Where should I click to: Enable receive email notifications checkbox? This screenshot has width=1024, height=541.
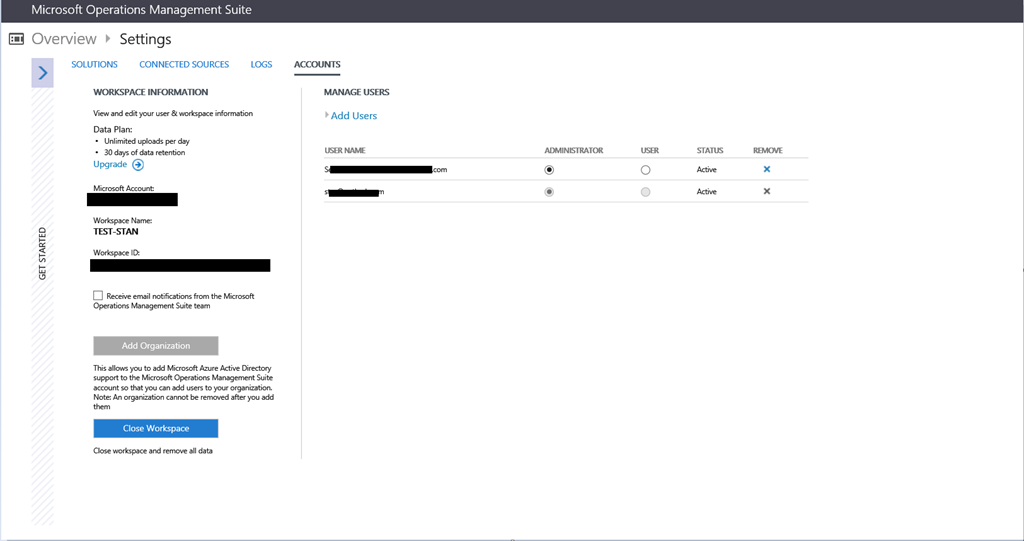click(98, 296)
